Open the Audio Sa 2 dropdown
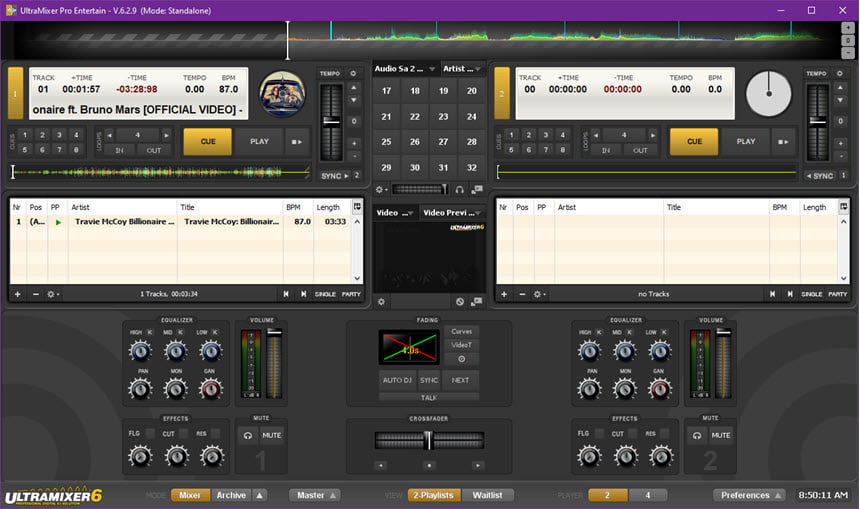Viewport: 860px width, 509px height. coord(405,69)
